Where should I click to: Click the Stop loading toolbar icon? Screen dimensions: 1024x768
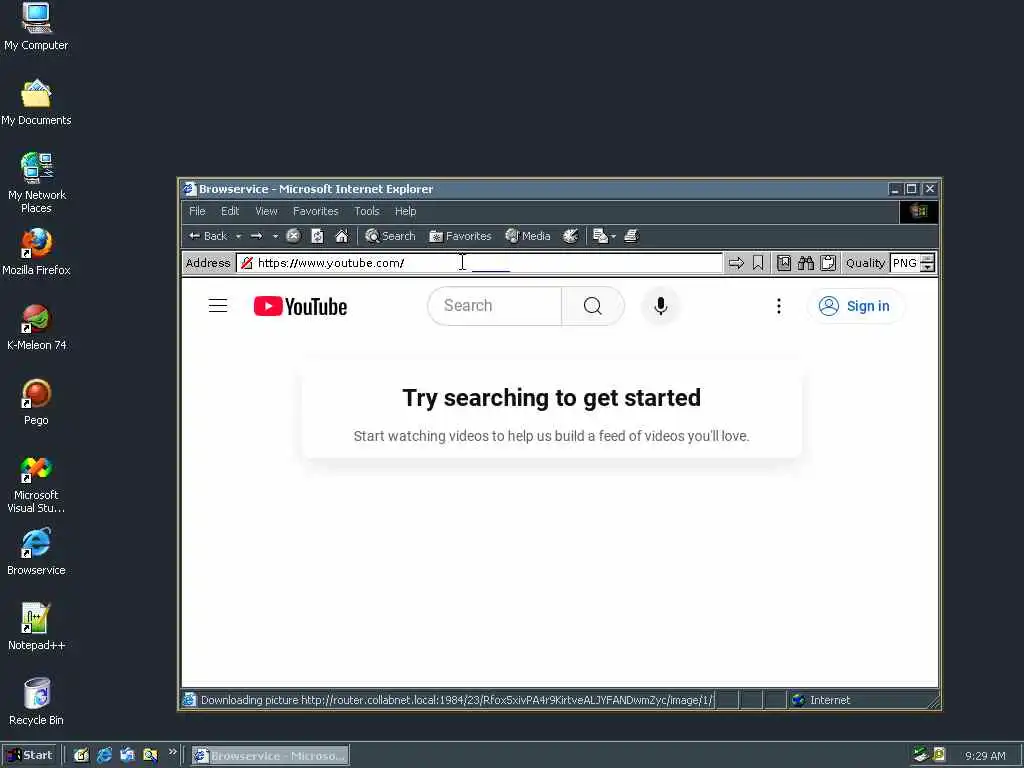pos(294,236)
